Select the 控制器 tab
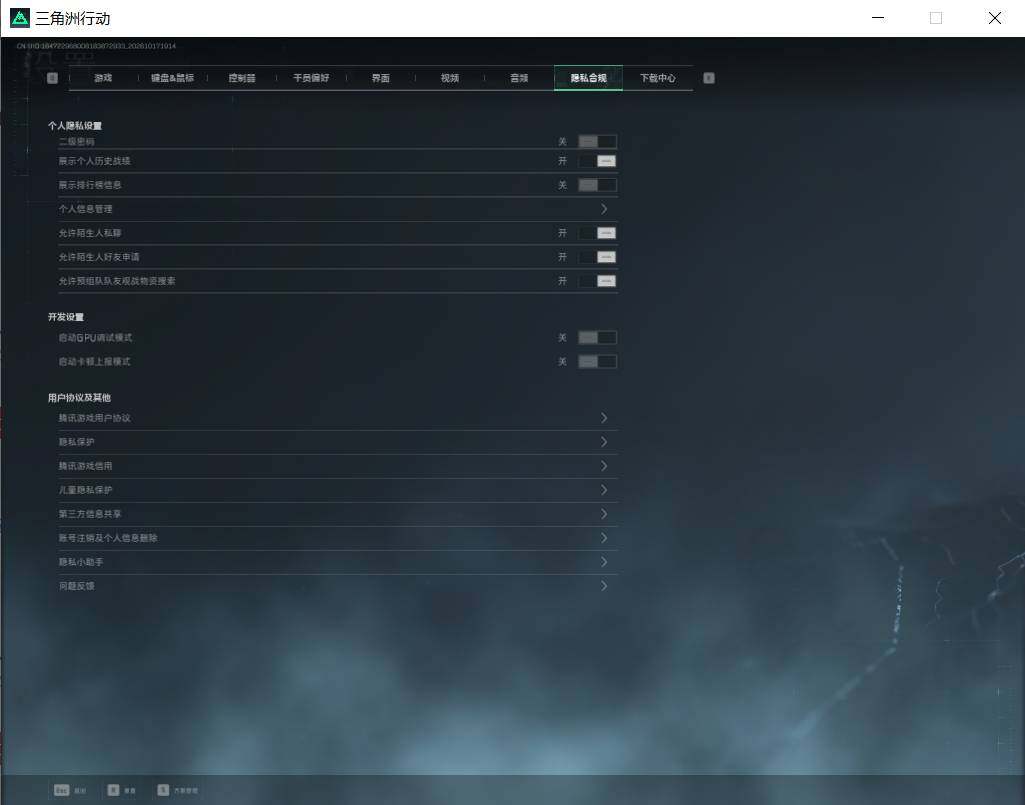Viewport: 1025px width, 805px height. (x=242, y=78)
